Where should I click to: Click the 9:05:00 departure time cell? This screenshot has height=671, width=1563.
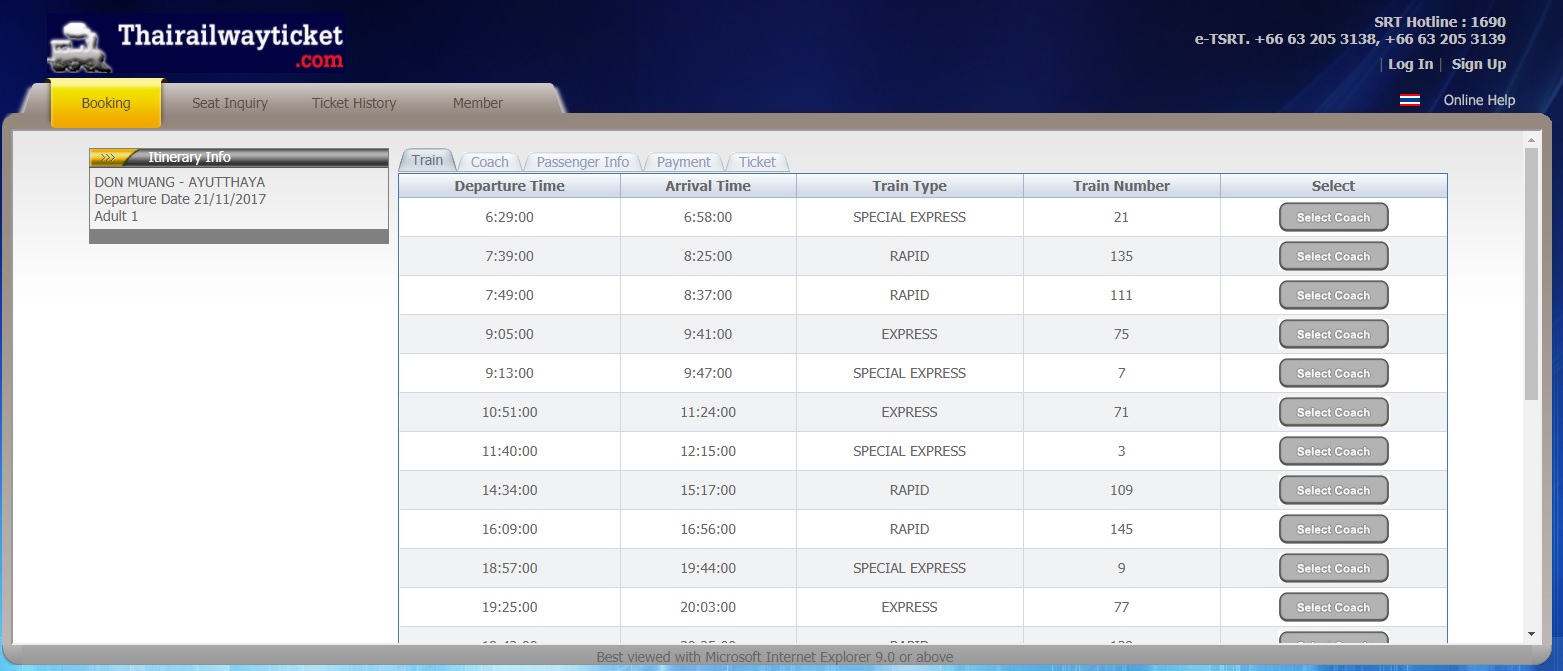(x=509, y=334)
